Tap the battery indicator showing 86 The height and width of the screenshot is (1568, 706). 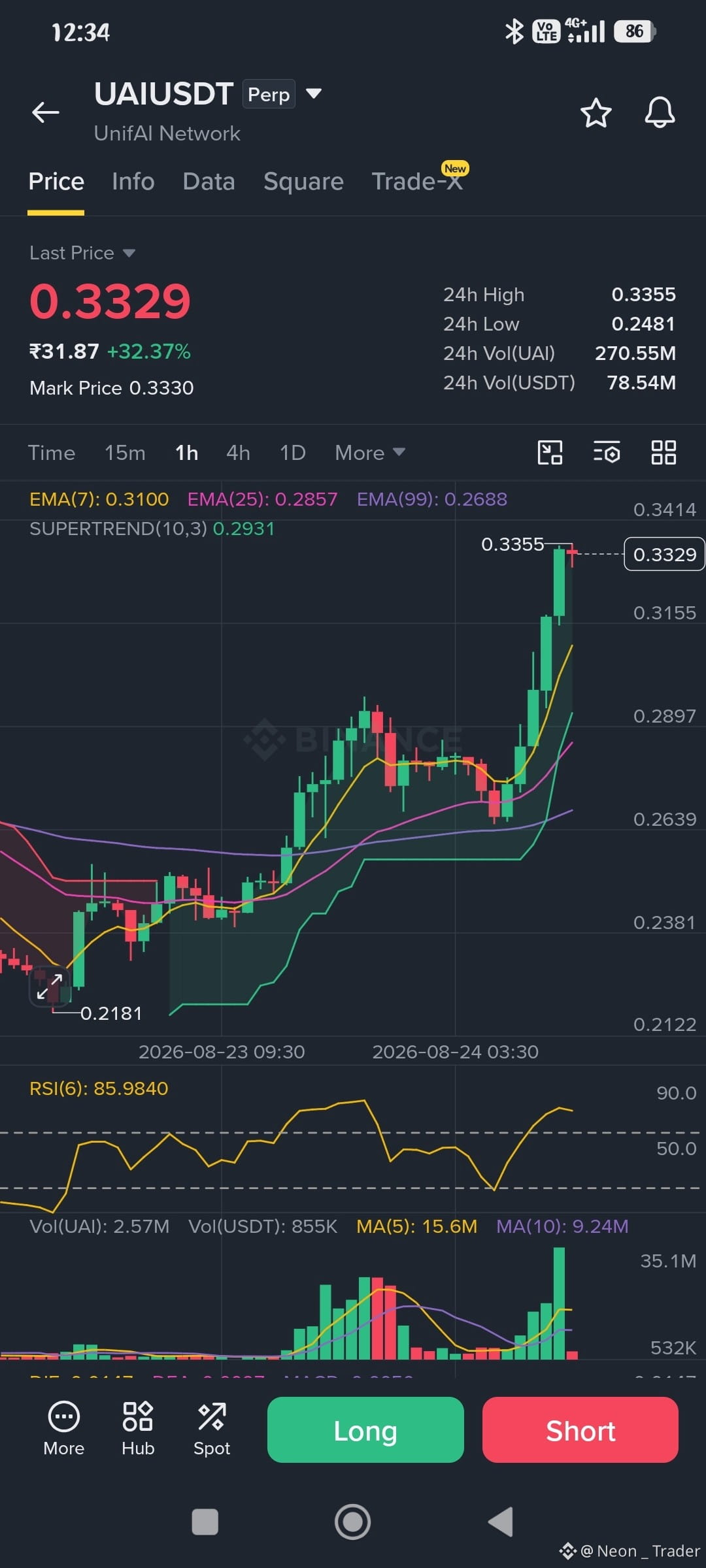coord(635,31)
